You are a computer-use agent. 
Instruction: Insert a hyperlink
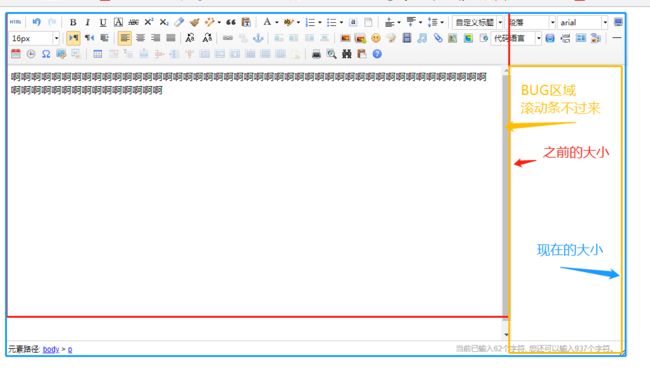click(x=228, y=38)
